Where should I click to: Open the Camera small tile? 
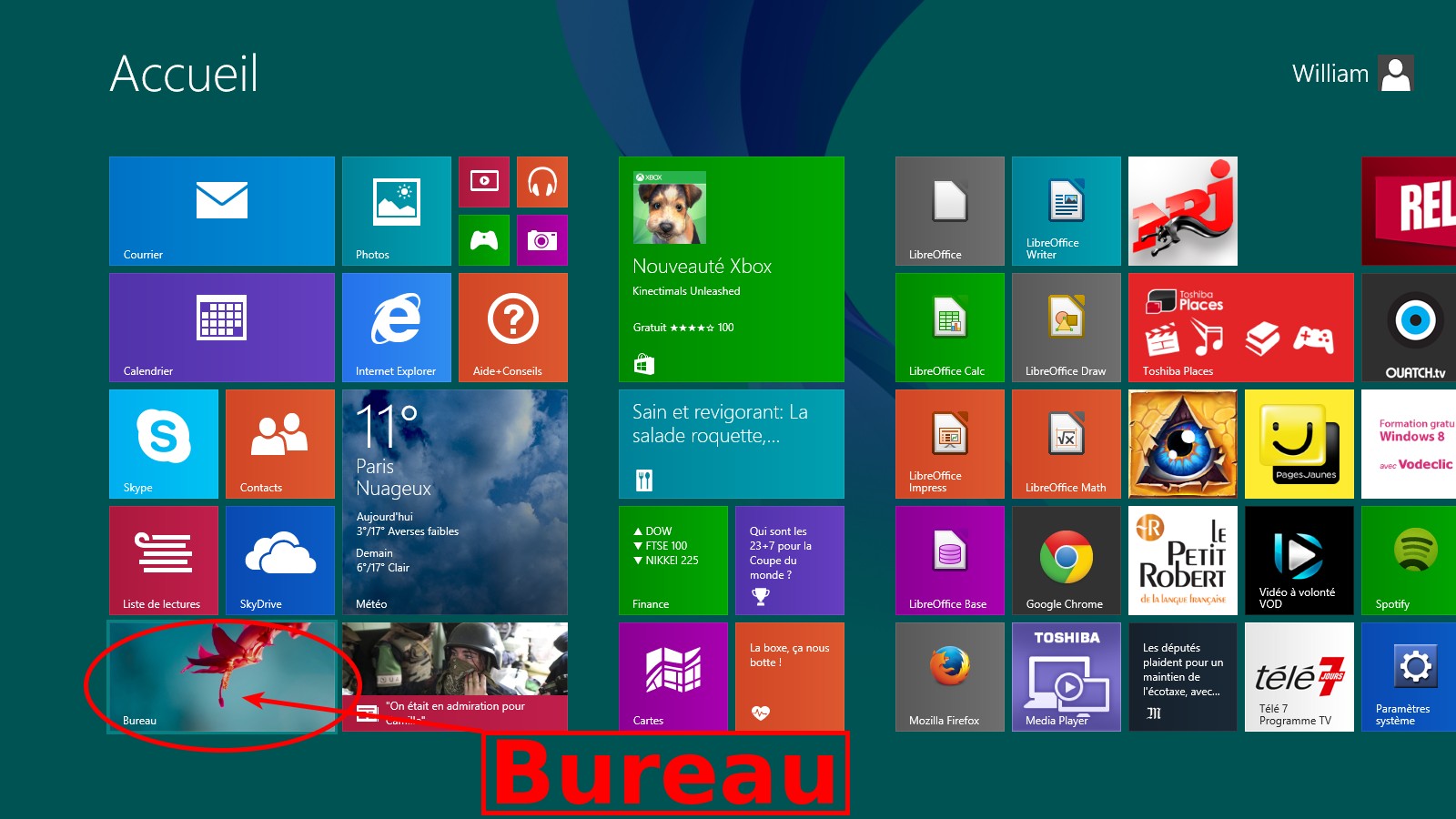click(542, 240)
